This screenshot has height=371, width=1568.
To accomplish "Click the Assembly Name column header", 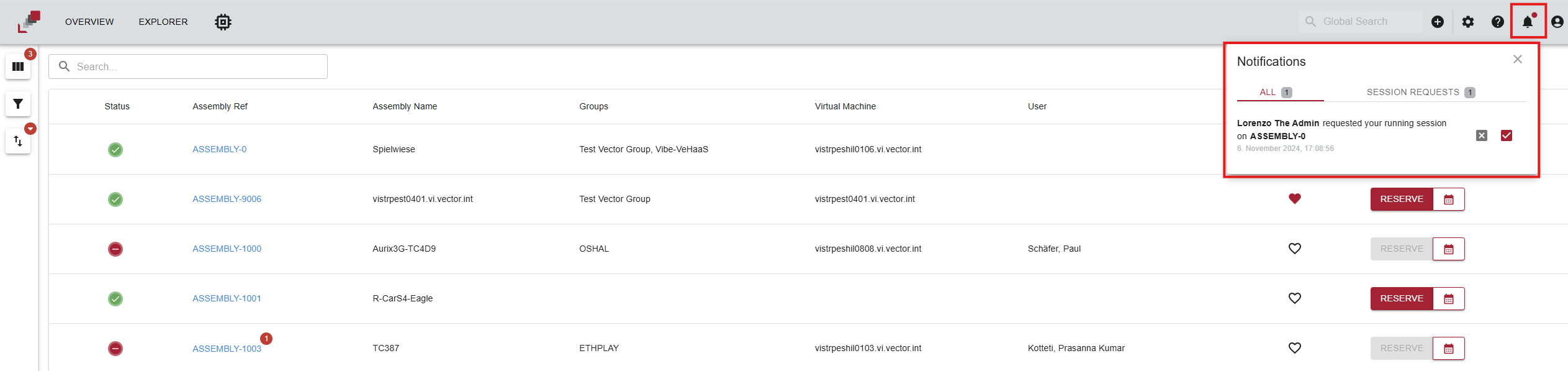I will click(x=405, y=106).
